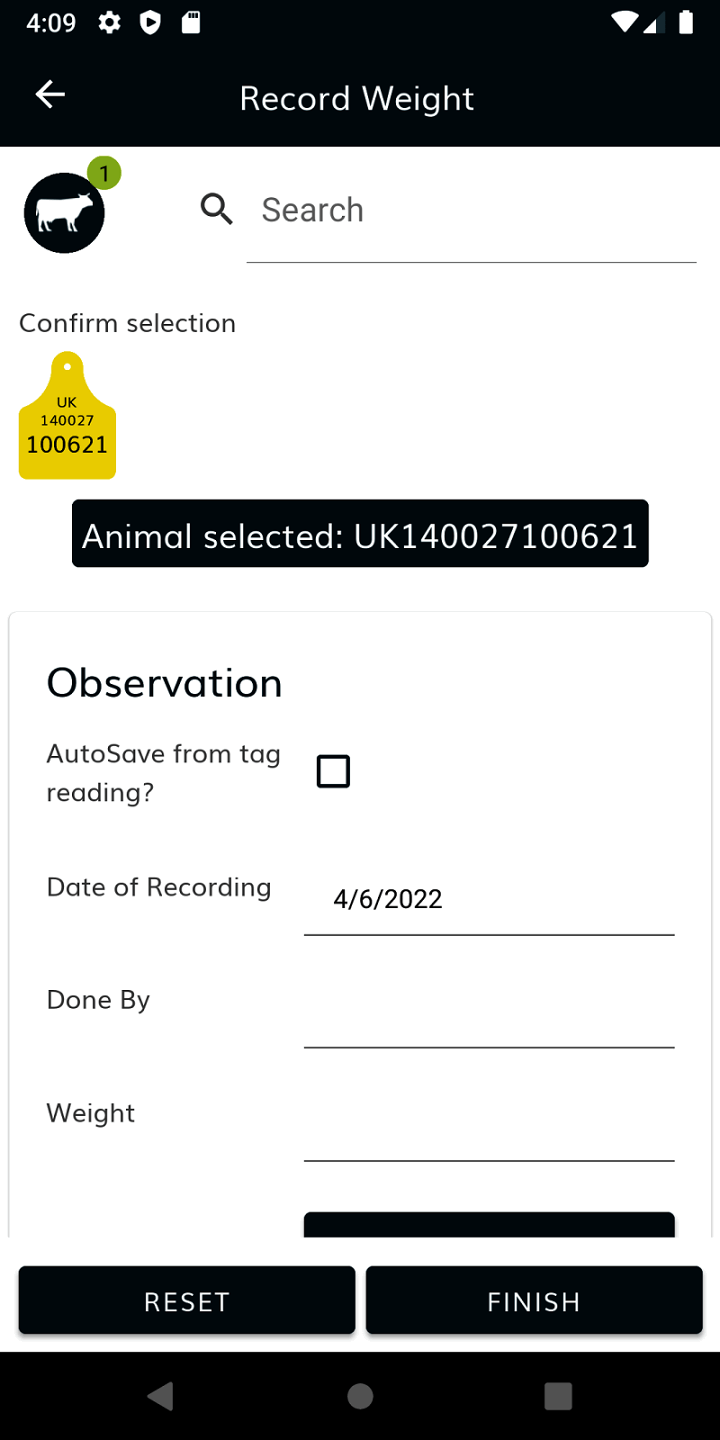The image size is (720, 1440).
Task: Open the settings gear in status bar
Action: (110, 23)
